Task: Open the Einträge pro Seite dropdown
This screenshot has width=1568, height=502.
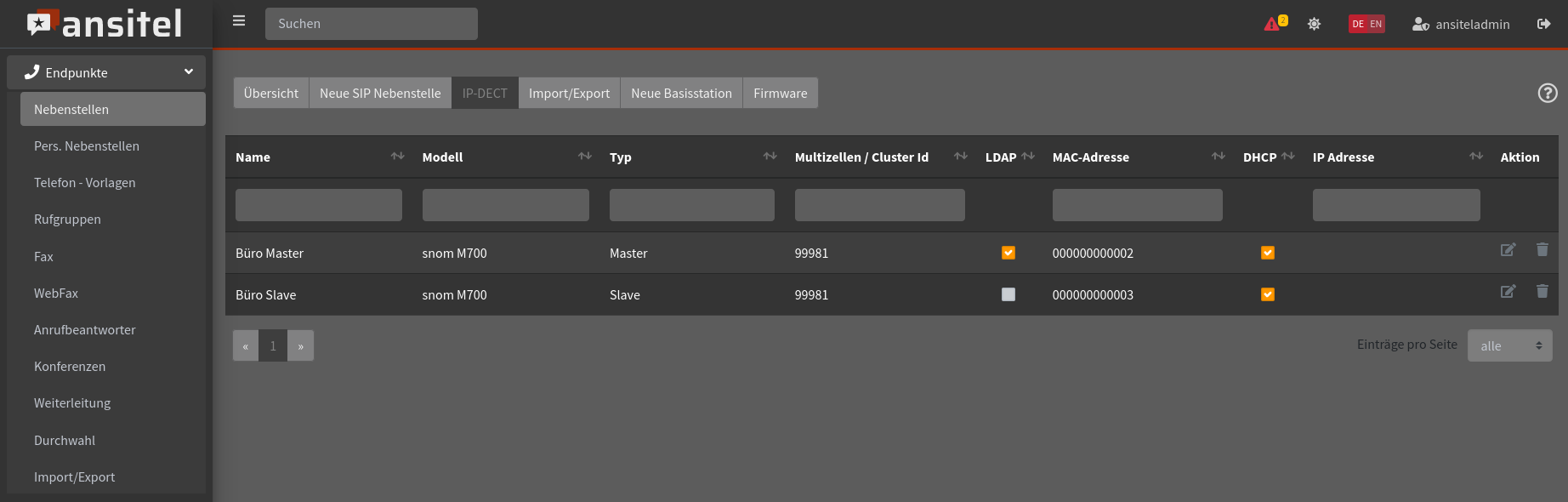Action: [x=1509, y=345]
